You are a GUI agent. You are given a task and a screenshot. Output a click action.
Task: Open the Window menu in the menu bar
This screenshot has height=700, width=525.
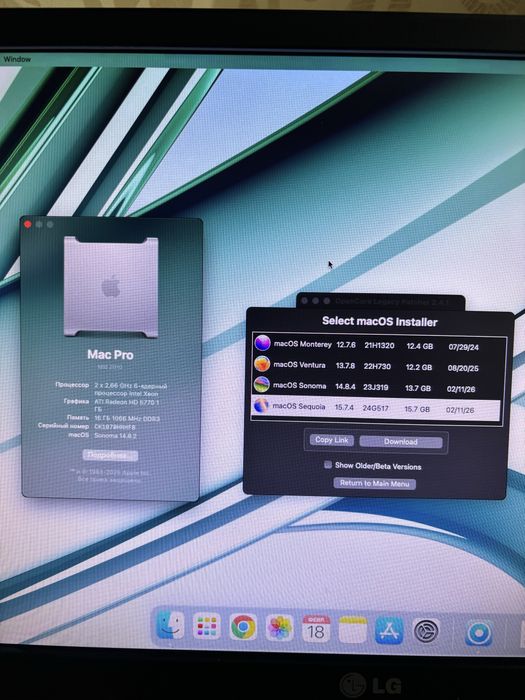coord(17,59)
